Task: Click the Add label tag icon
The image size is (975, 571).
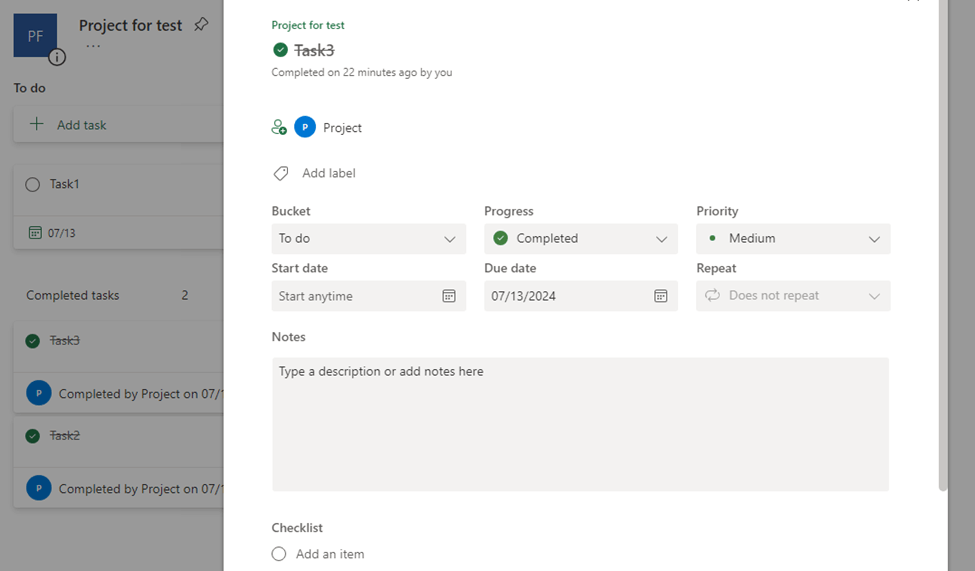Action: [281, 173]
